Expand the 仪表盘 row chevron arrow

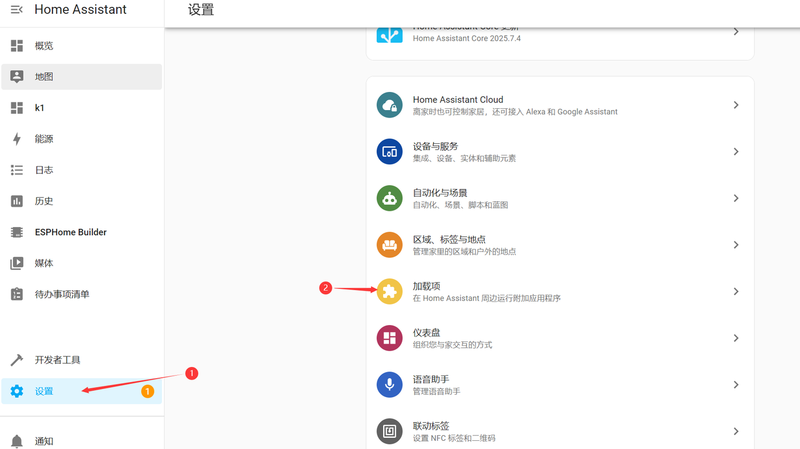pyautogui.click(x=735, y=338)
